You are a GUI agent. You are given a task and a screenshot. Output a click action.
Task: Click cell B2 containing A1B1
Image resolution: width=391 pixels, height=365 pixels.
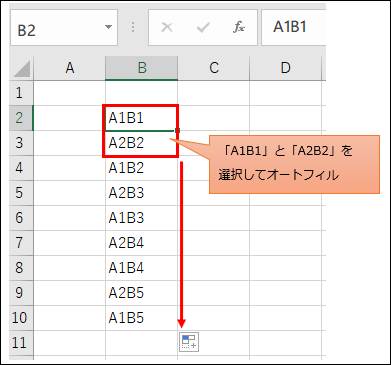pos(141,118)
